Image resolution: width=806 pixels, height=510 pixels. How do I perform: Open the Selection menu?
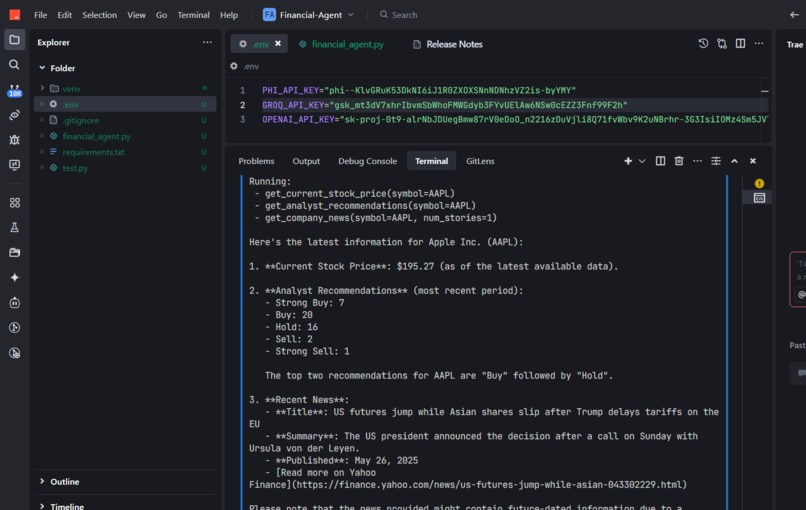click(x=99, y=15)
